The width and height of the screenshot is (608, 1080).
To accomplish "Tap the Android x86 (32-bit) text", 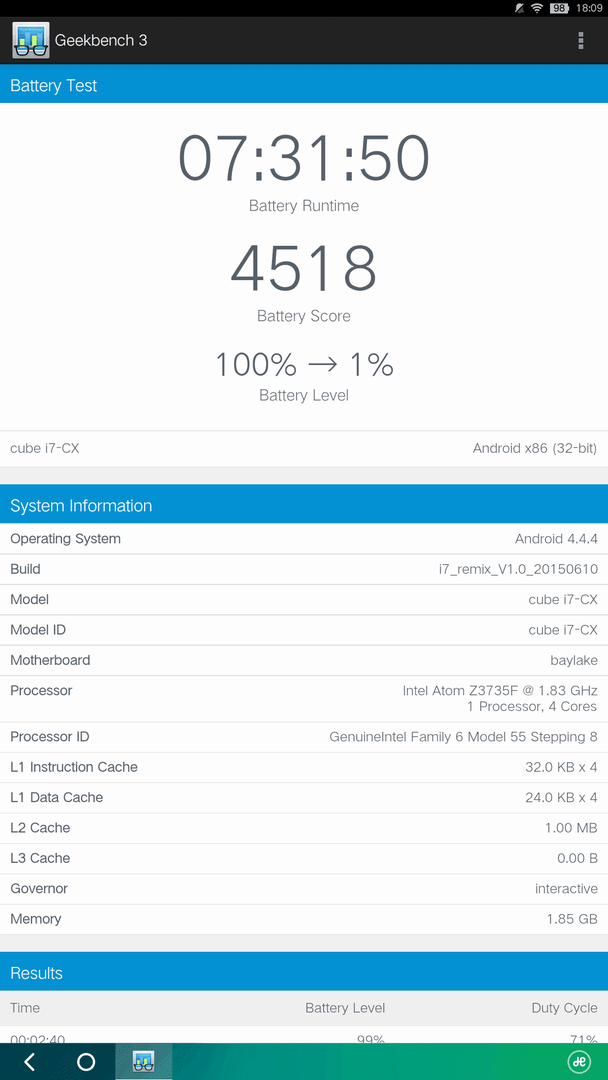I will (535, 448).
